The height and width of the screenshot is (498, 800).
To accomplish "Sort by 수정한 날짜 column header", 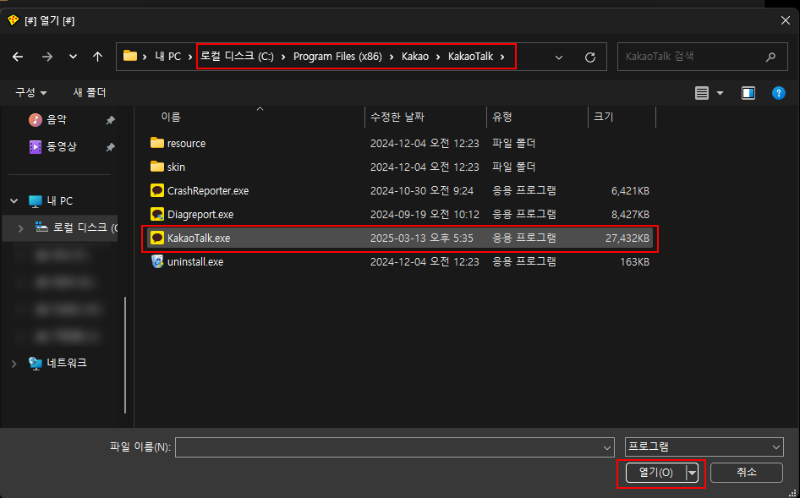I will pyautogui.click(x=397, y=117).
